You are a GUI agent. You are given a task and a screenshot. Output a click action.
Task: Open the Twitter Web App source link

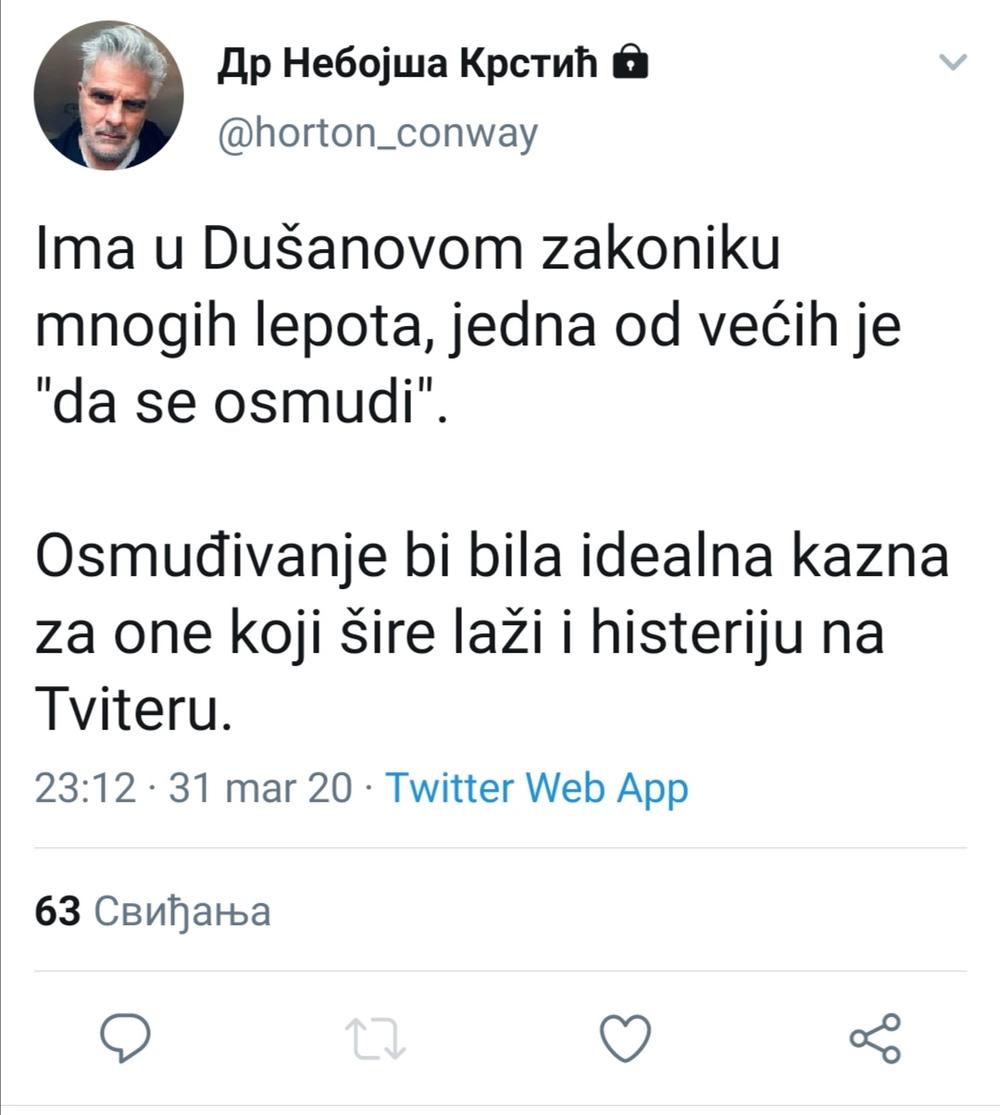coord(537,789)
